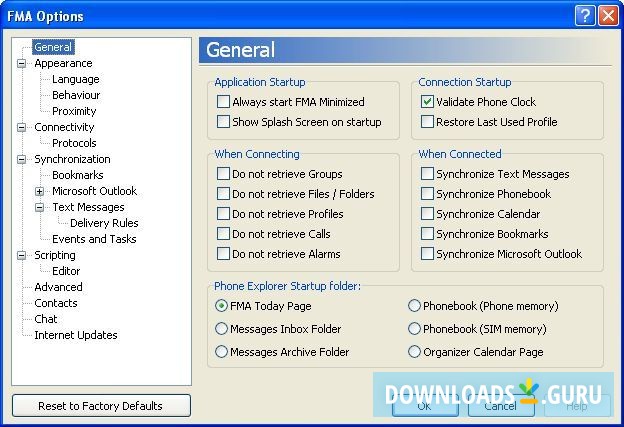Open Internet Updates settings
Screen dimensions: 624x427
76,335
